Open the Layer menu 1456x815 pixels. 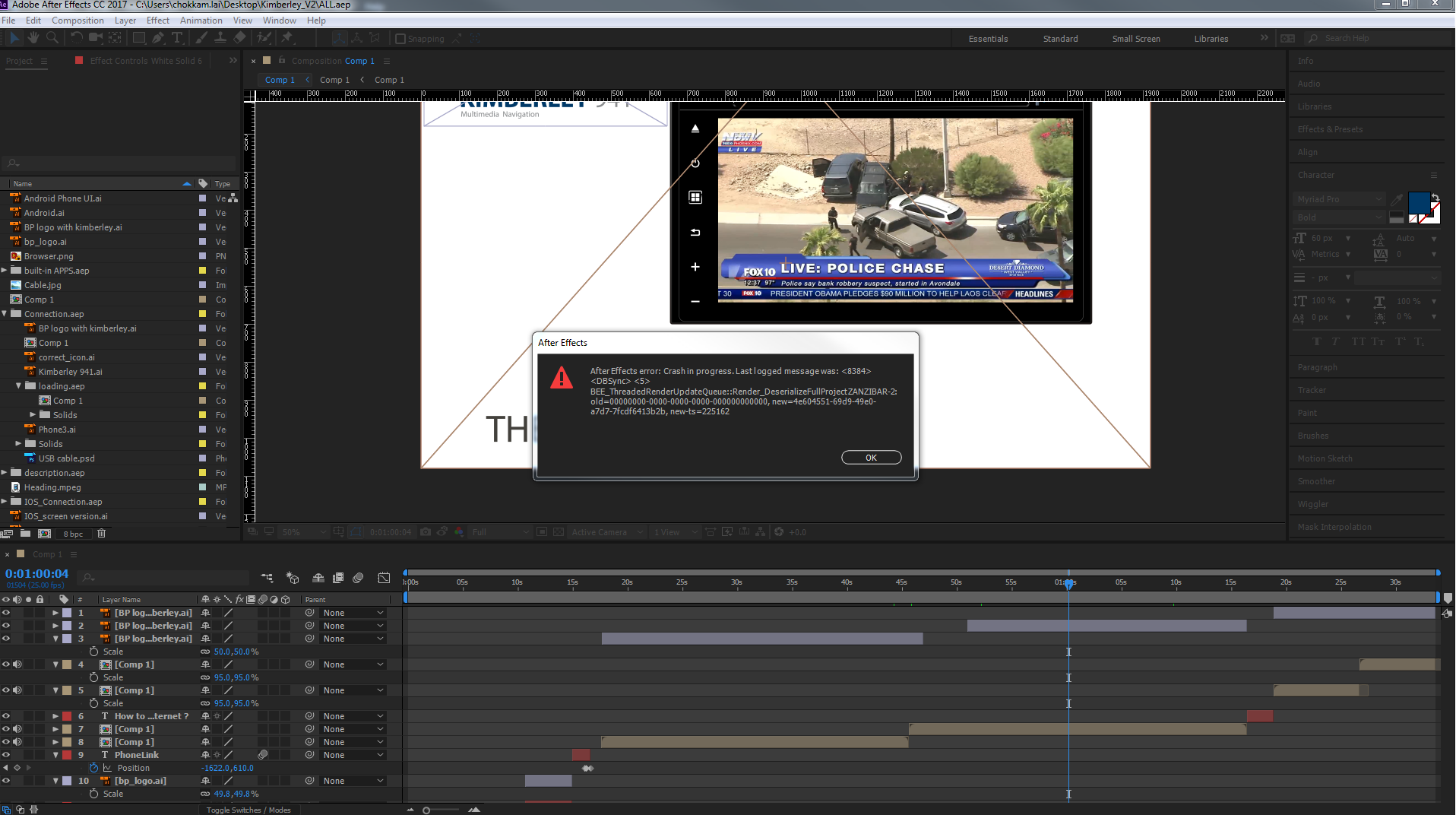click(x=125, y=21)
